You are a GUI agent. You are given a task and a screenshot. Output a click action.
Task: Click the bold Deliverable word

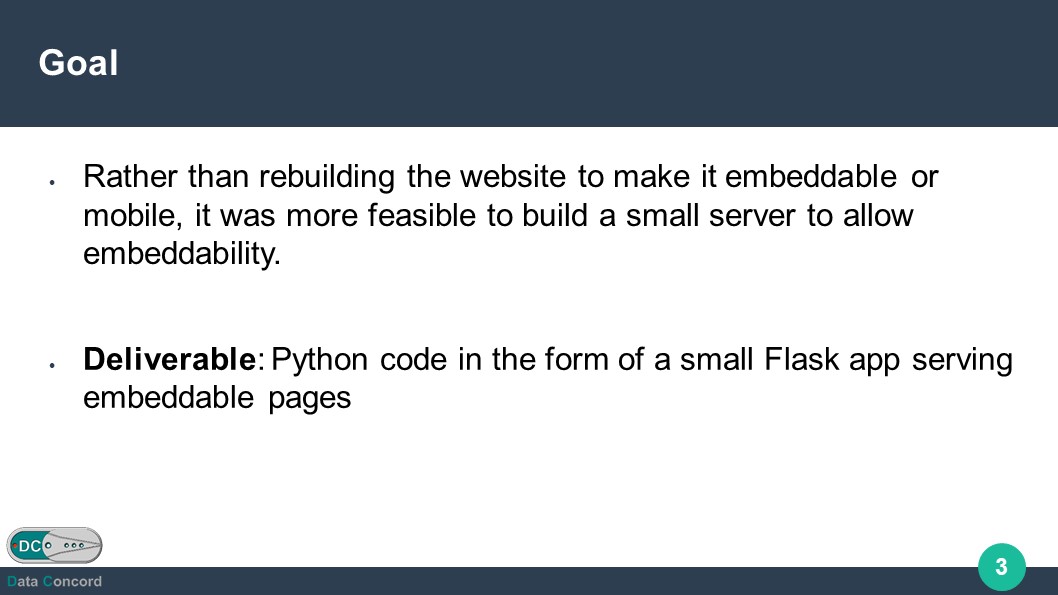(x=169, y=359)
